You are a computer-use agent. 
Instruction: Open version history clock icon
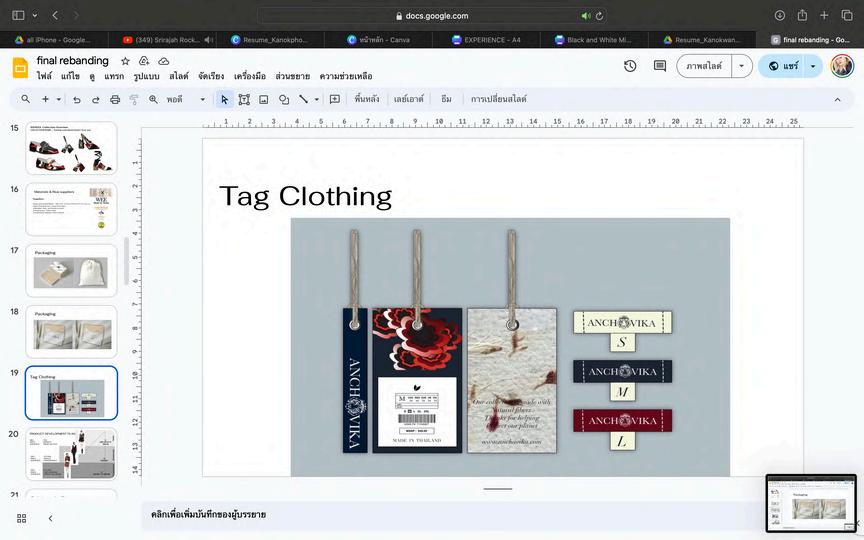click(x=630, y=66)
